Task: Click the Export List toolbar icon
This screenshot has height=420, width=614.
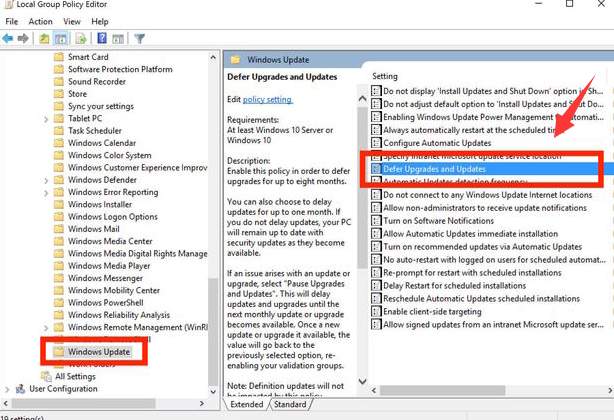Action: [x=81, y=38]
